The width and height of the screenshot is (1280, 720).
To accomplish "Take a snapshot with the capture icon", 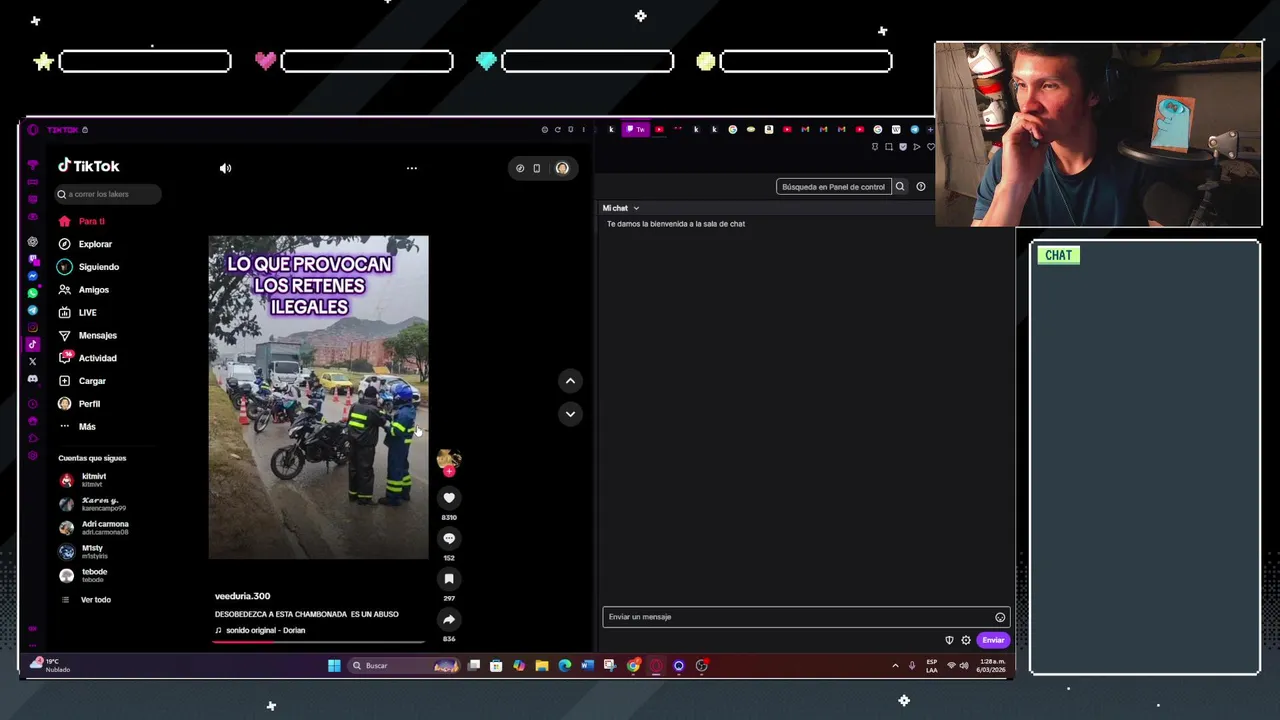I will pyautogui.click(x=889, y=147).
